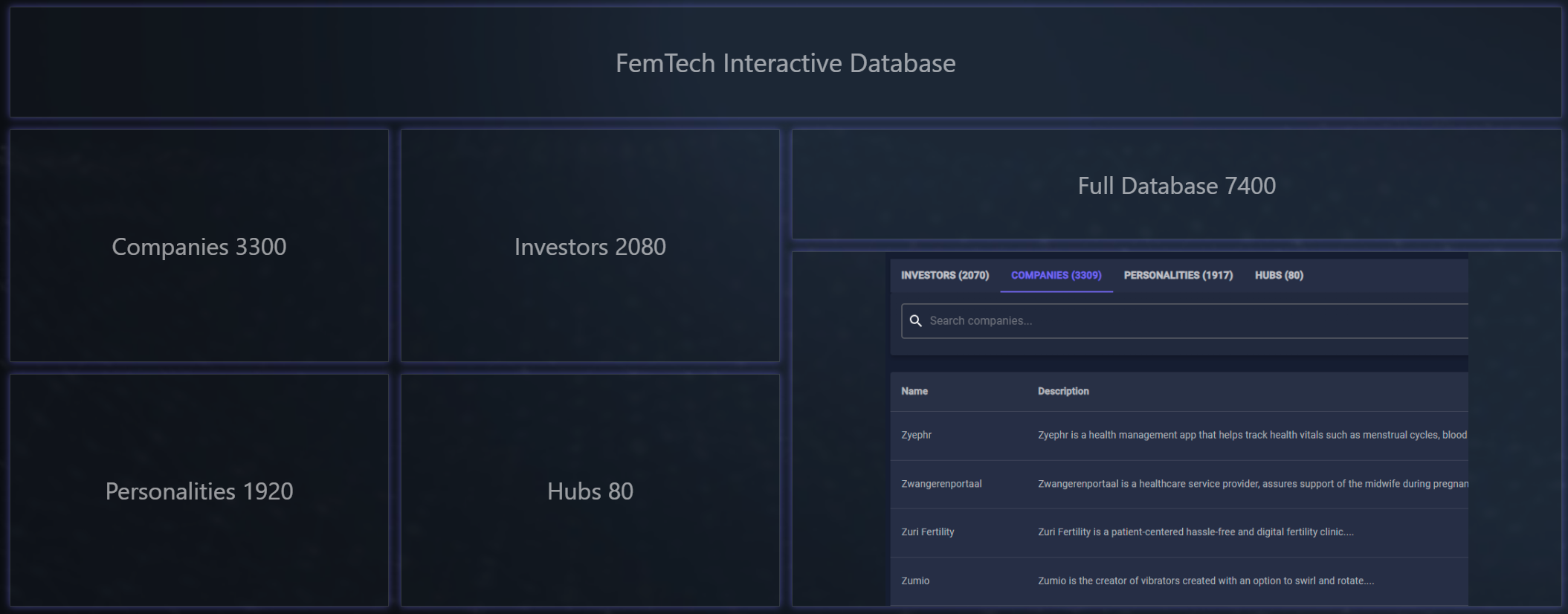Click the Zyephr health management app description
The height and width of the screenshot is (614, 1568).
(x=1252, y=435)
